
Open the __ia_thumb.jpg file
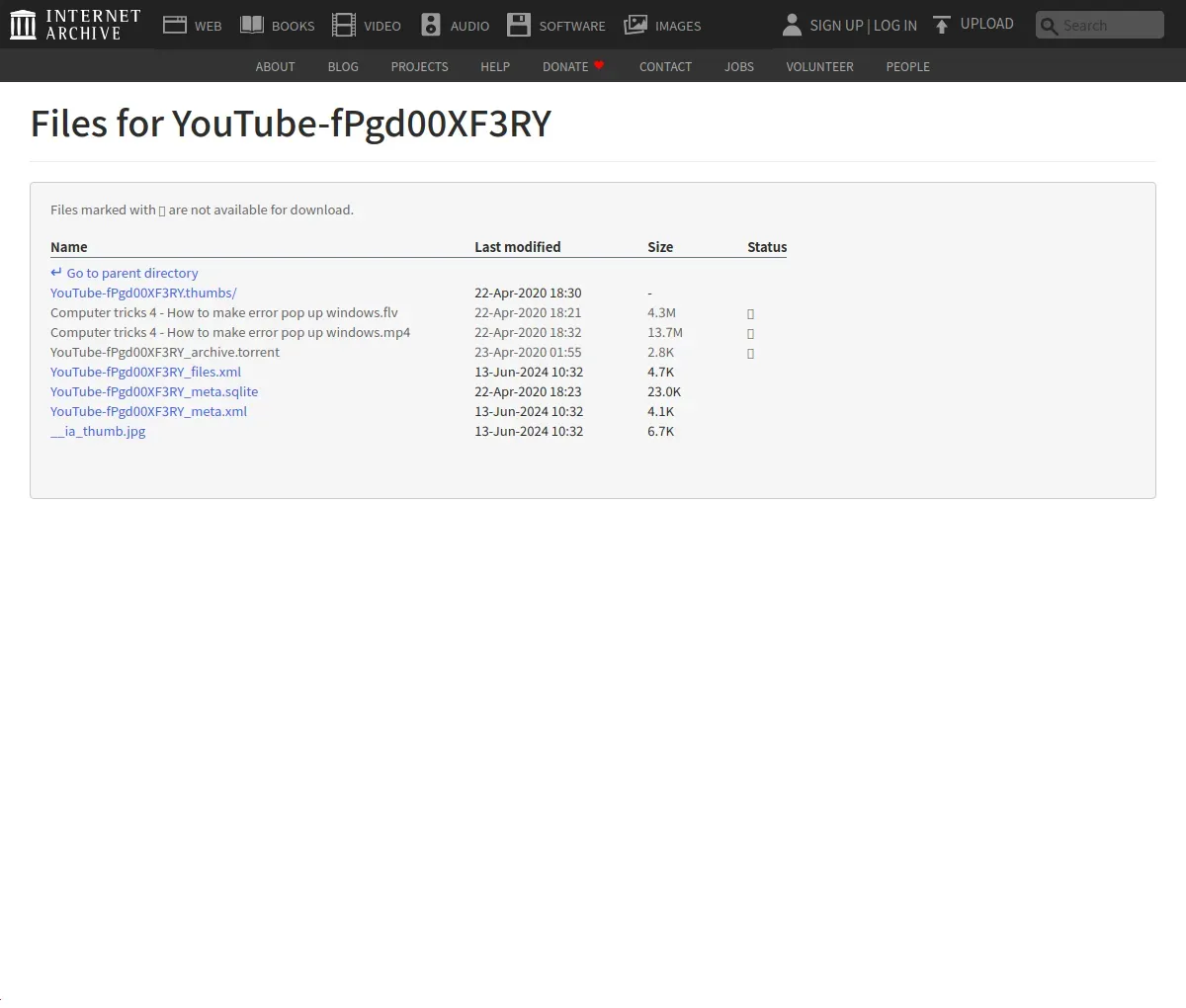point(98,431)
